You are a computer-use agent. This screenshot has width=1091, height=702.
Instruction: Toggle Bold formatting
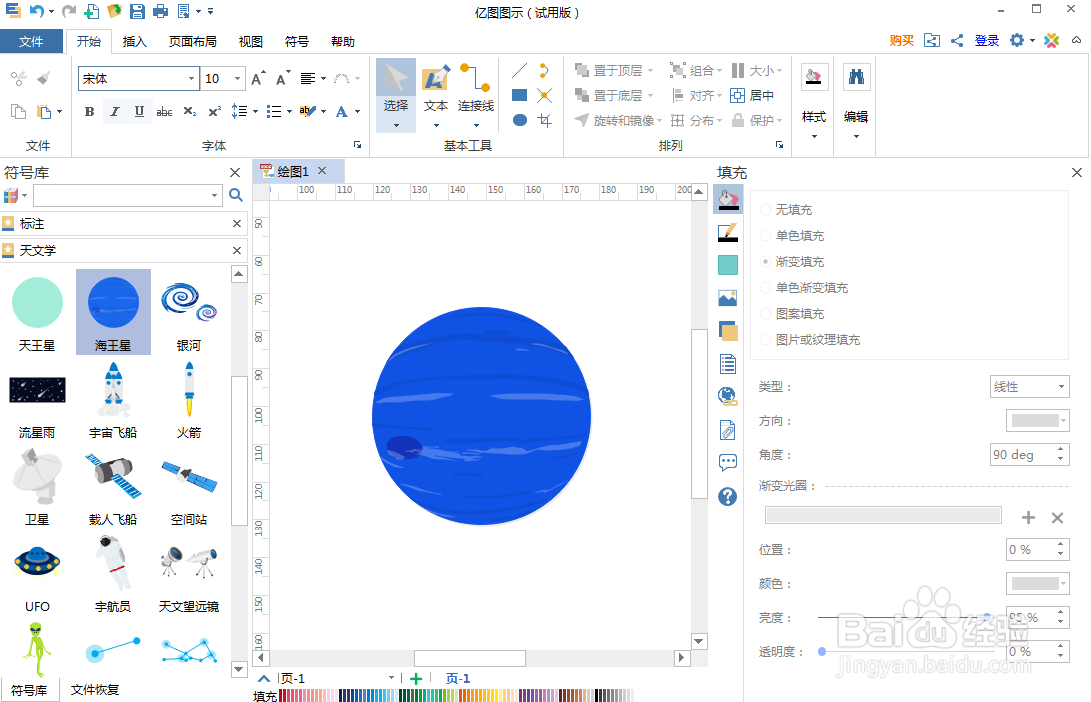pos(89,111)
